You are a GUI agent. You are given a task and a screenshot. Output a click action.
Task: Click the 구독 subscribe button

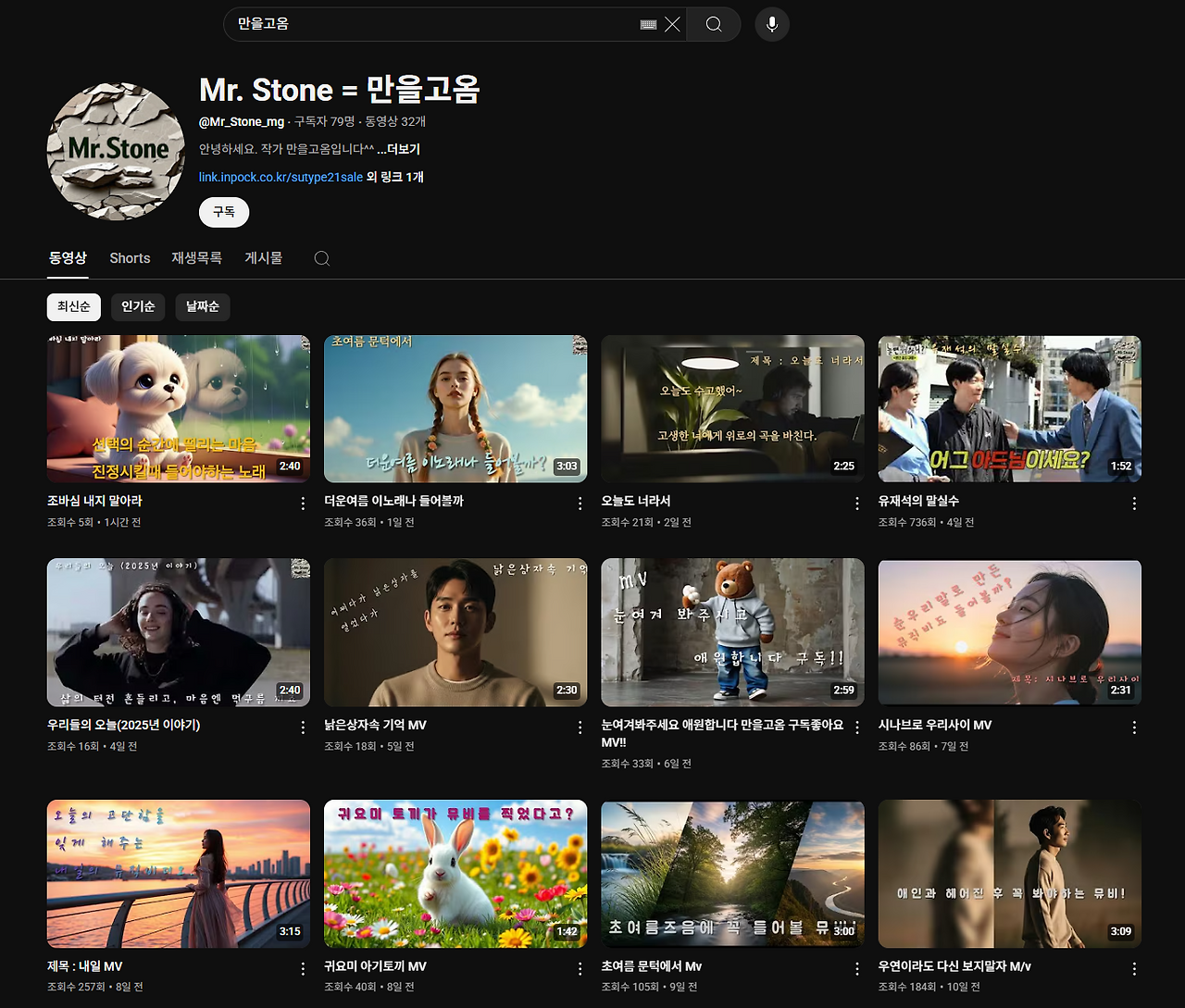(224, 212)
